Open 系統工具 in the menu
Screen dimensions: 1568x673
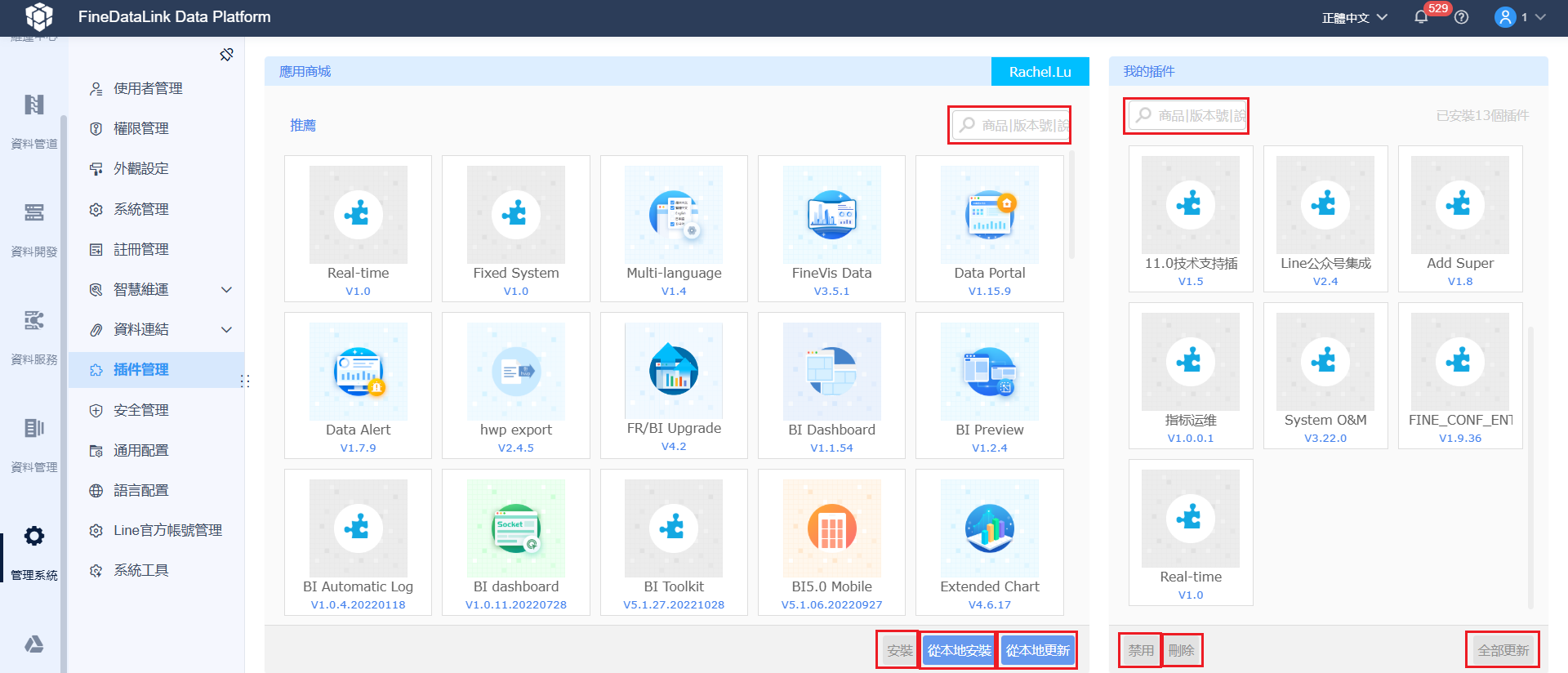click(x=156, y=570)
